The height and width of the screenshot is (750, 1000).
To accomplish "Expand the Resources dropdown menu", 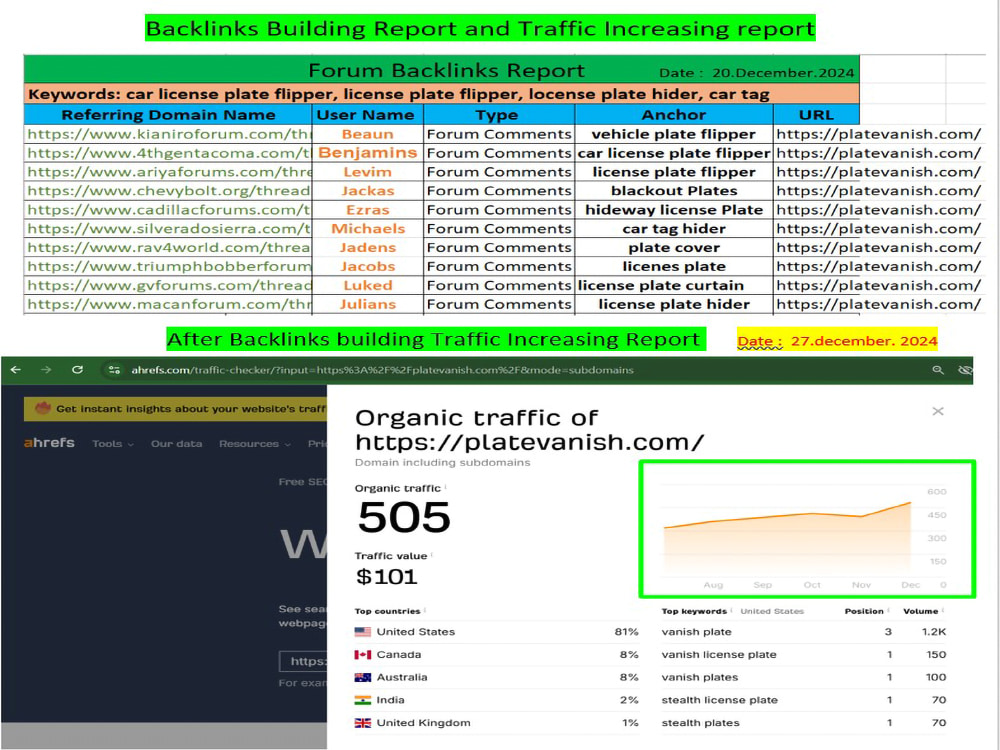I will (254, 444).
